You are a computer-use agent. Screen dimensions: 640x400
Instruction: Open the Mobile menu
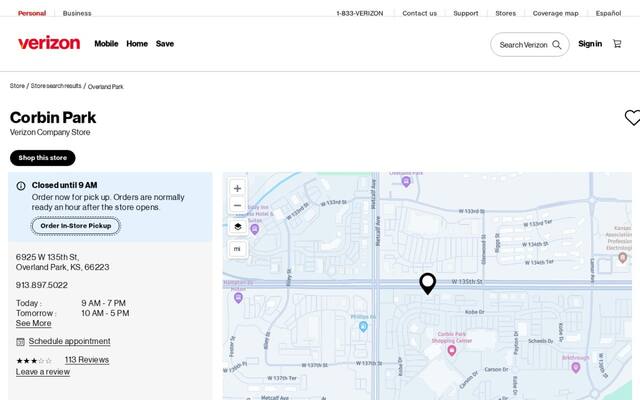point(106,44)
